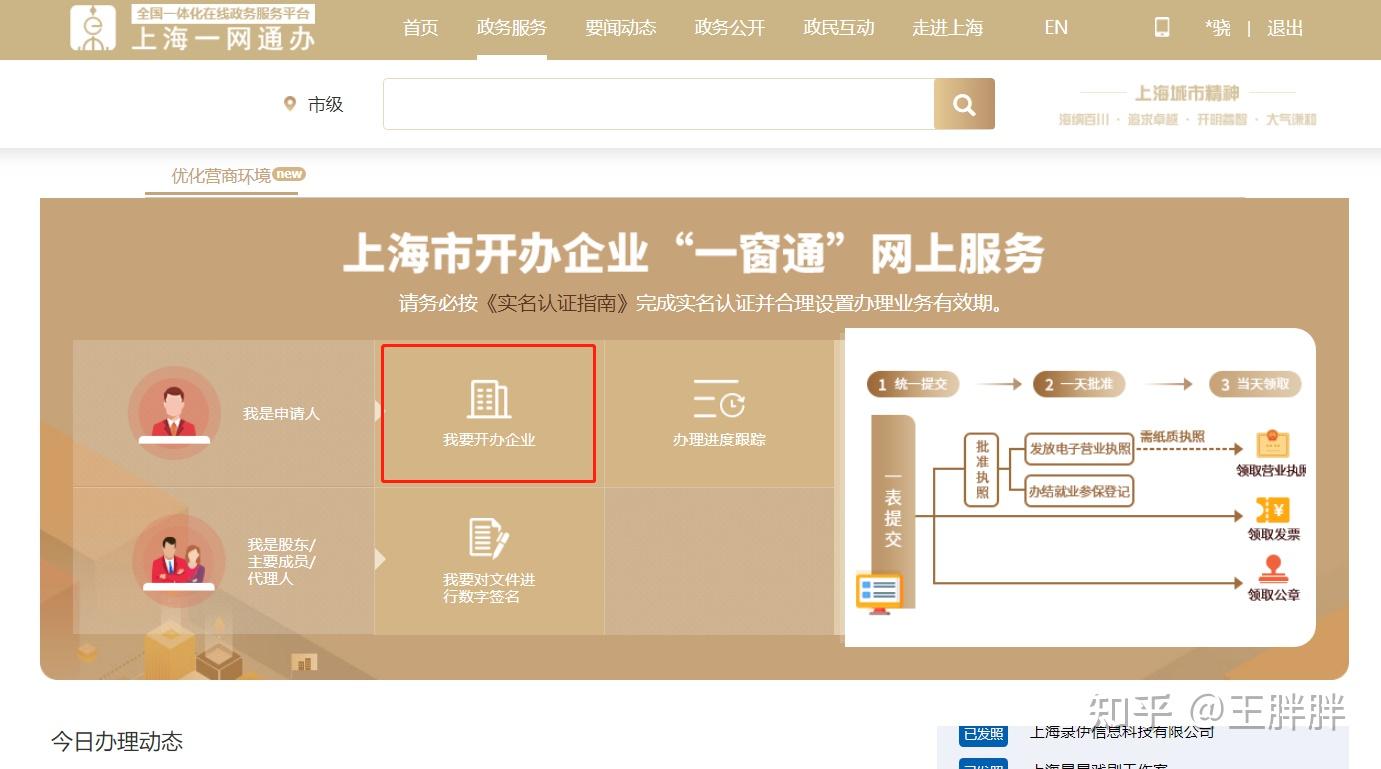Click the 需纸质执照 flowchart label
1381x769 pixels.
coord(1172,437)
